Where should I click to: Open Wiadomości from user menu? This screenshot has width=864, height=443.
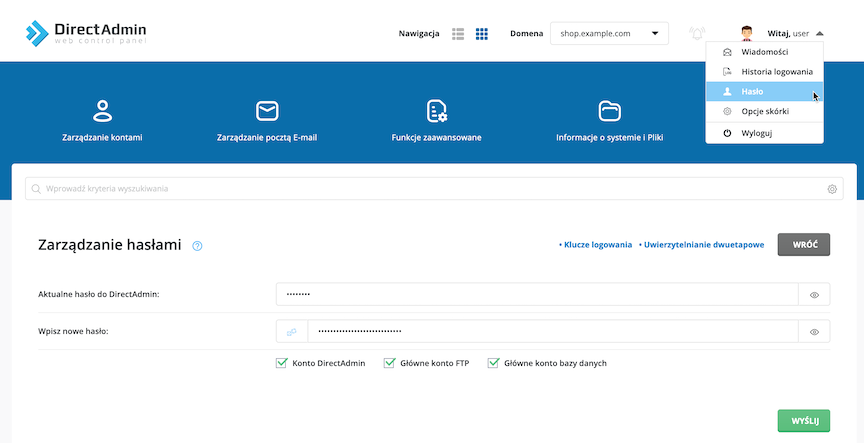click(764, 52)
